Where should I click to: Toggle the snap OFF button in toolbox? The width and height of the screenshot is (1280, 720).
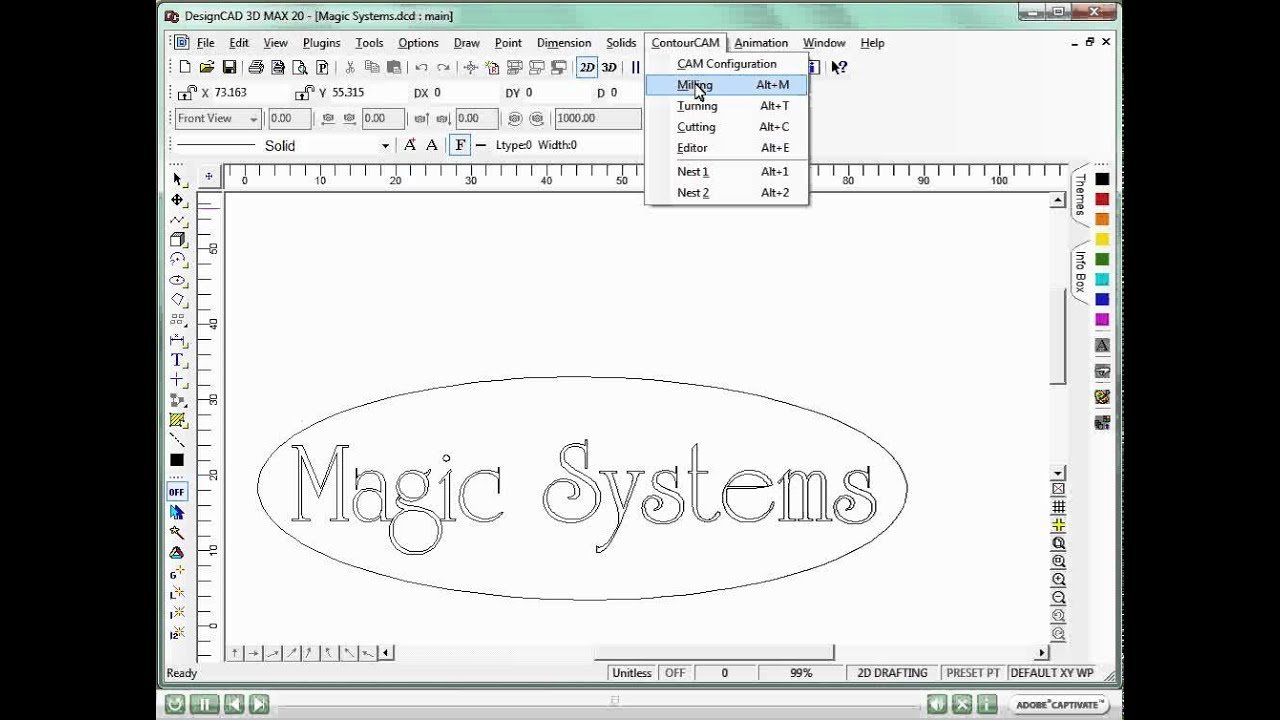pos(177,491)
